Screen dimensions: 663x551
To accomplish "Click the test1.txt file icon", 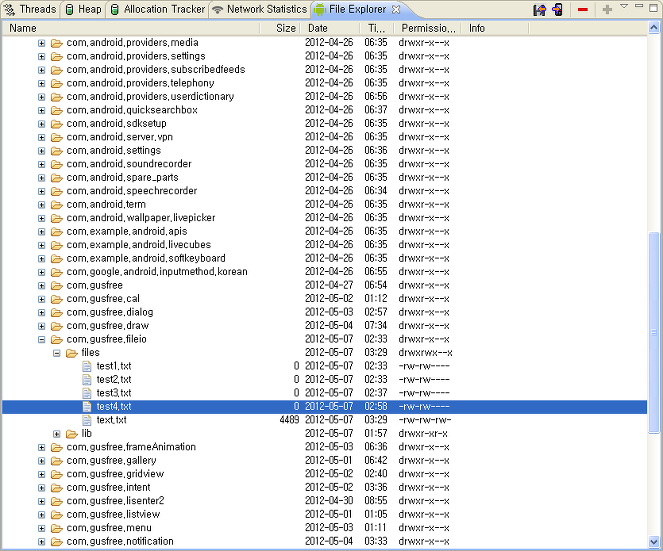I will 87,366.
